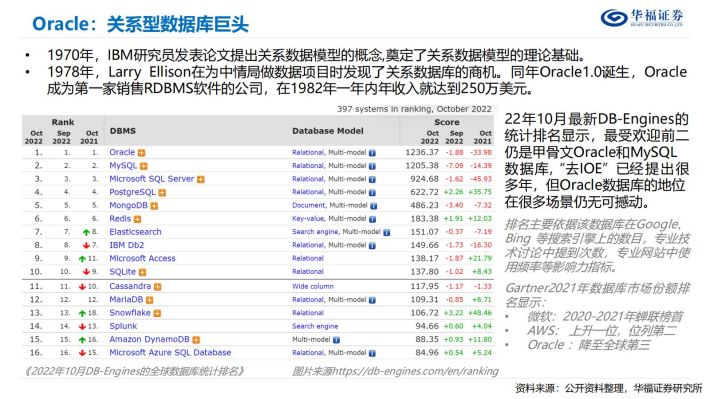The height and width of the screenshot is (399, 710).
Task: Open the Microsoft Azure SQL Database link
Action: 170,352
